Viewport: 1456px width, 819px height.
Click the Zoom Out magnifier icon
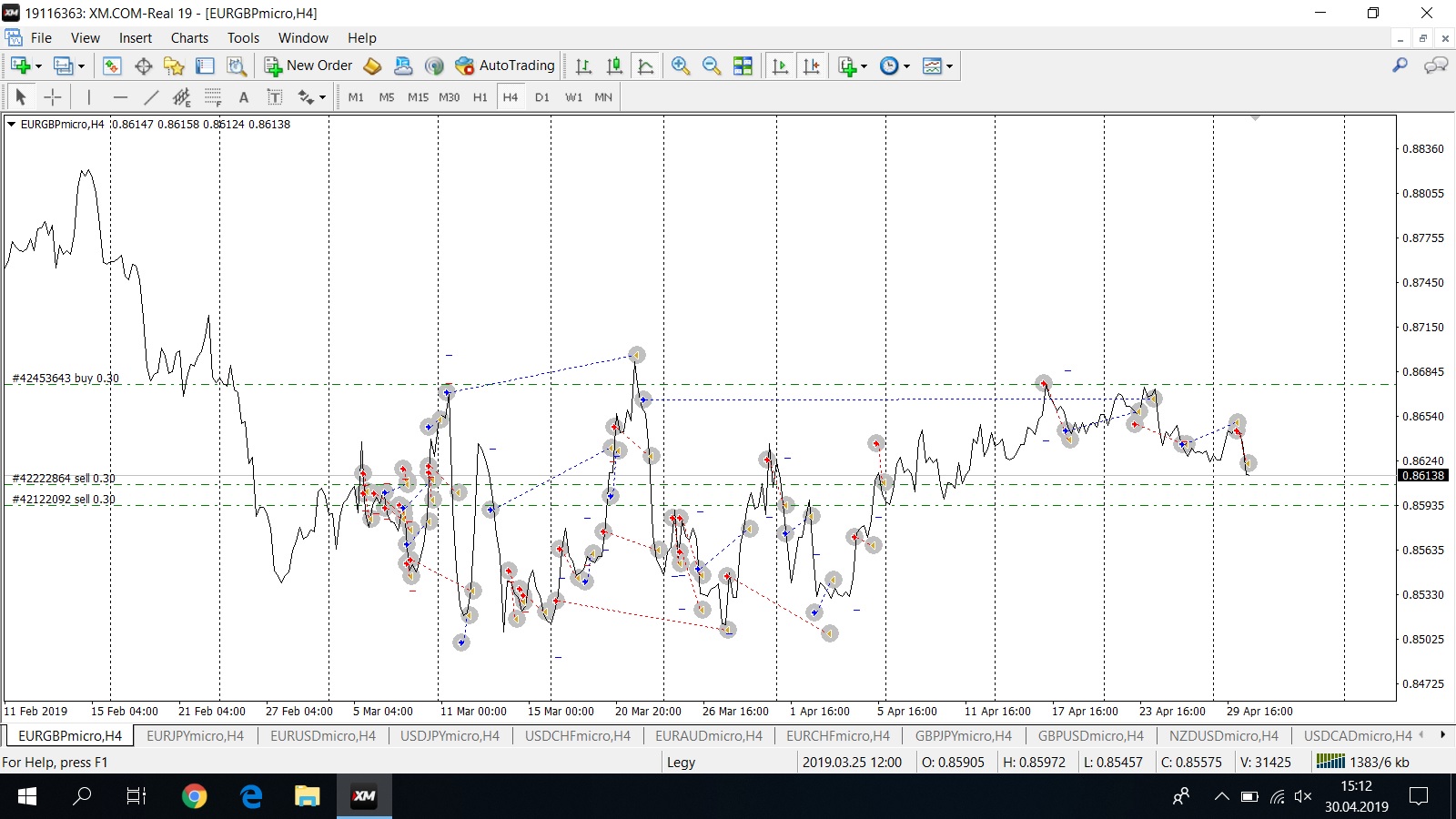point(712,66)
